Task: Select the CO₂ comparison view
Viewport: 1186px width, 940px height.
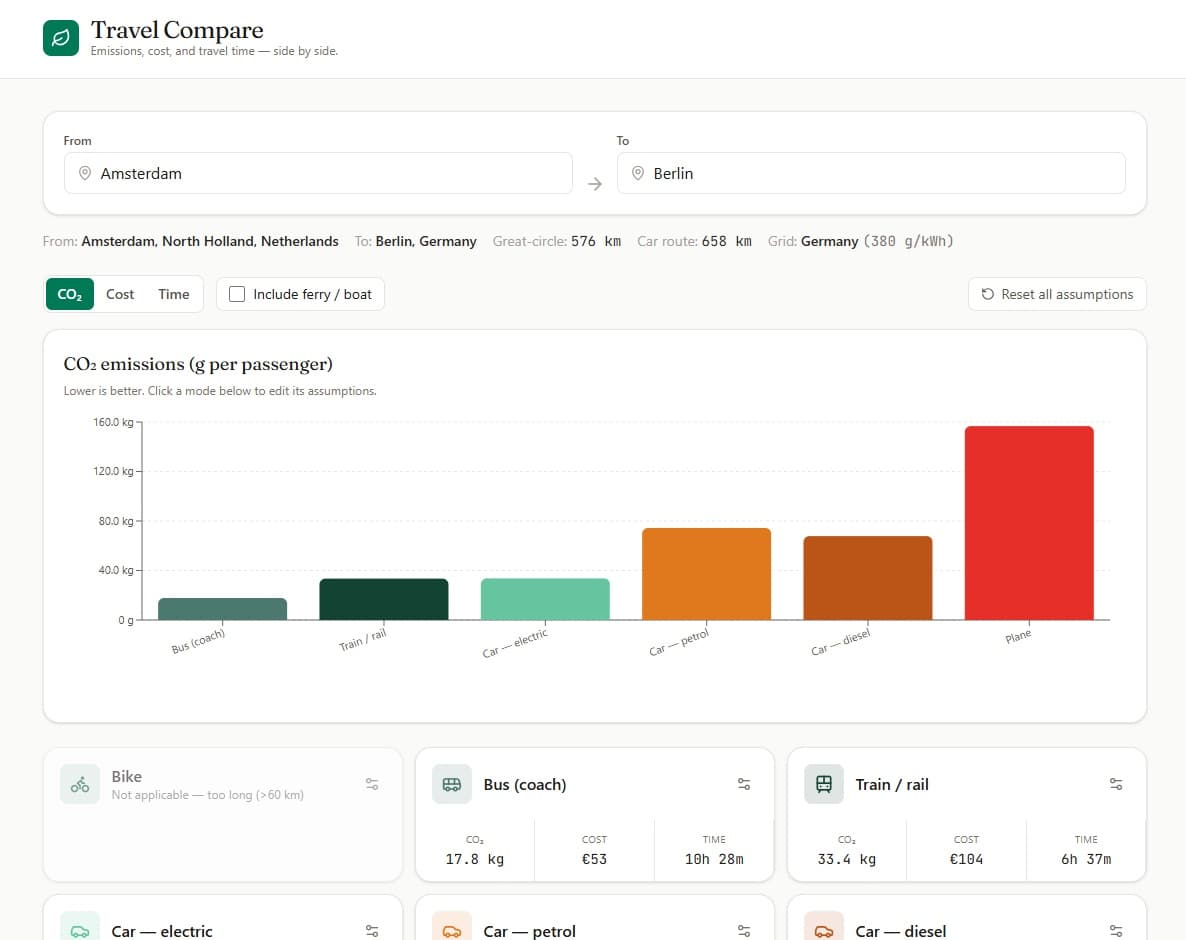Action: [69, 294]
